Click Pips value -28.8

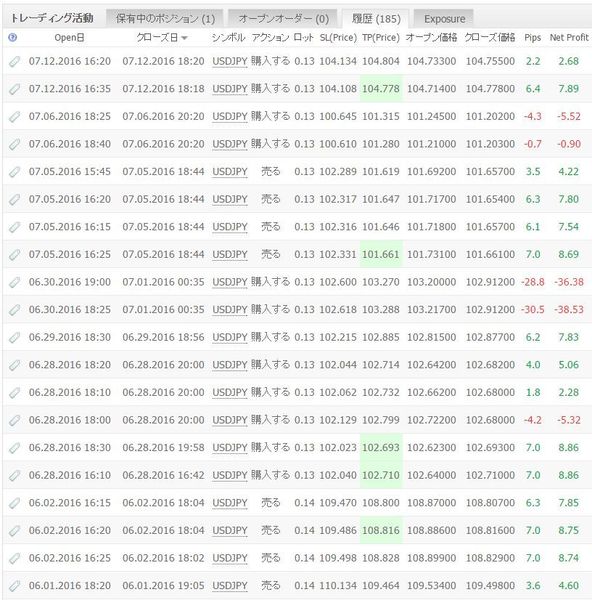point(533,282)
